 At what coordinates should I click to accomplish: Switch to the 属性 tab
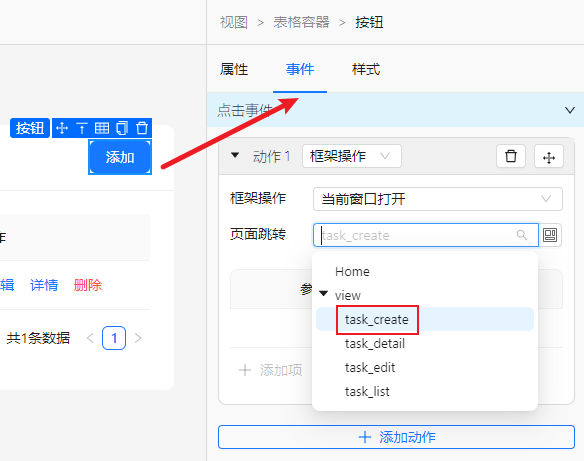click(234, 70)
